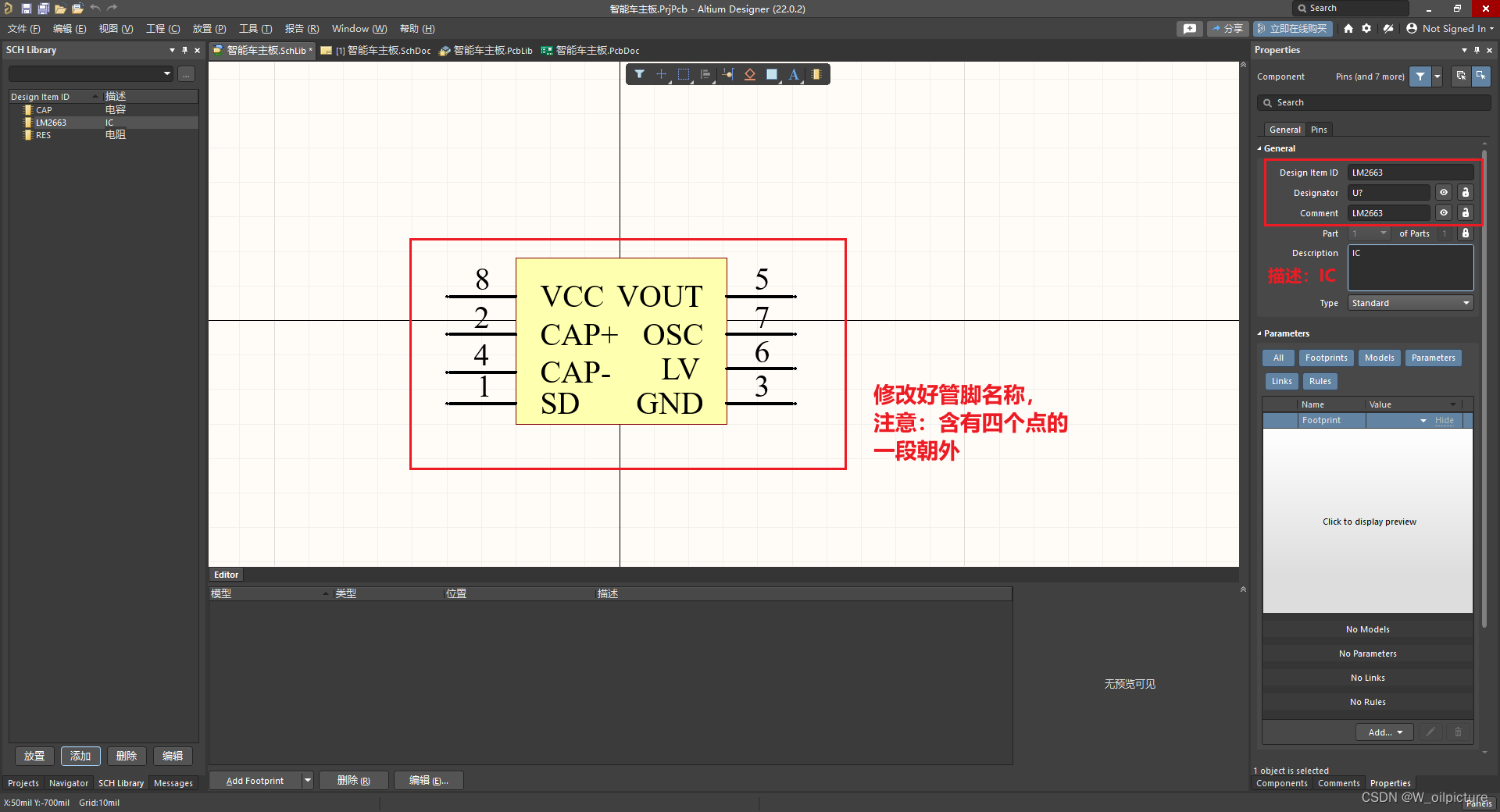Click the Add Footprint button
The height and width of the screenshot is (812, 1500).
[255, 781]
